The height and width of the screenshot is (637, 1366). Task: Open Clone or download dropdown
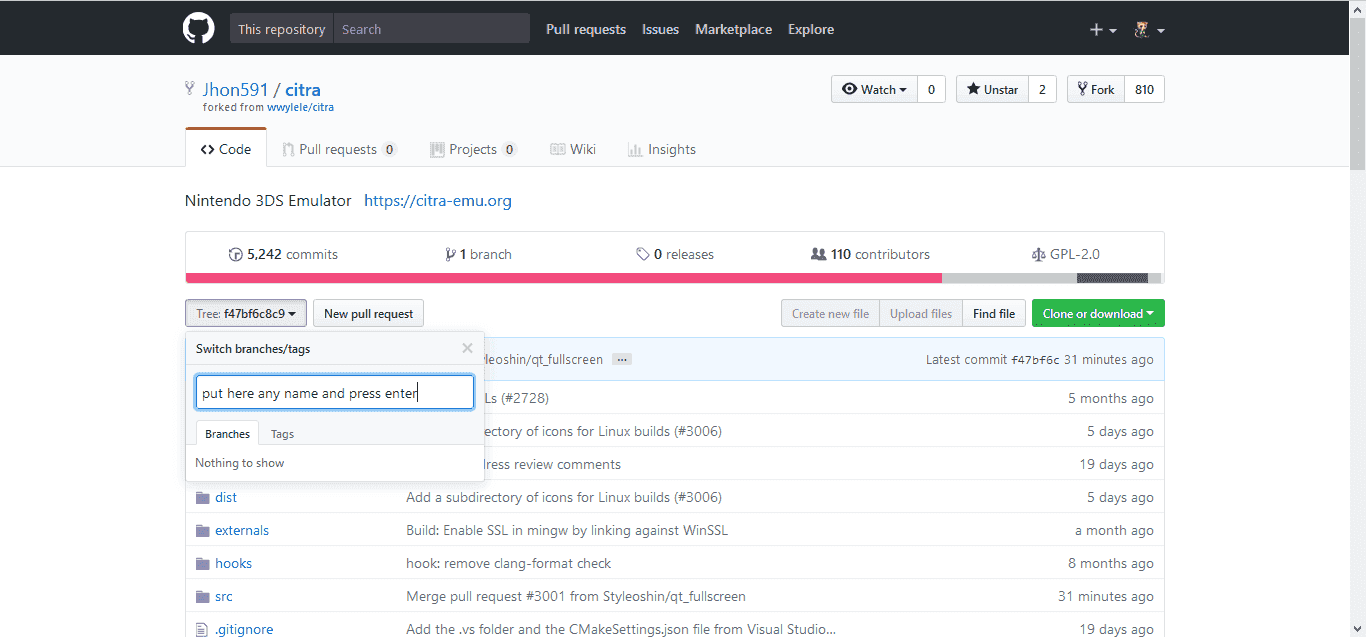click(1098, 313)
